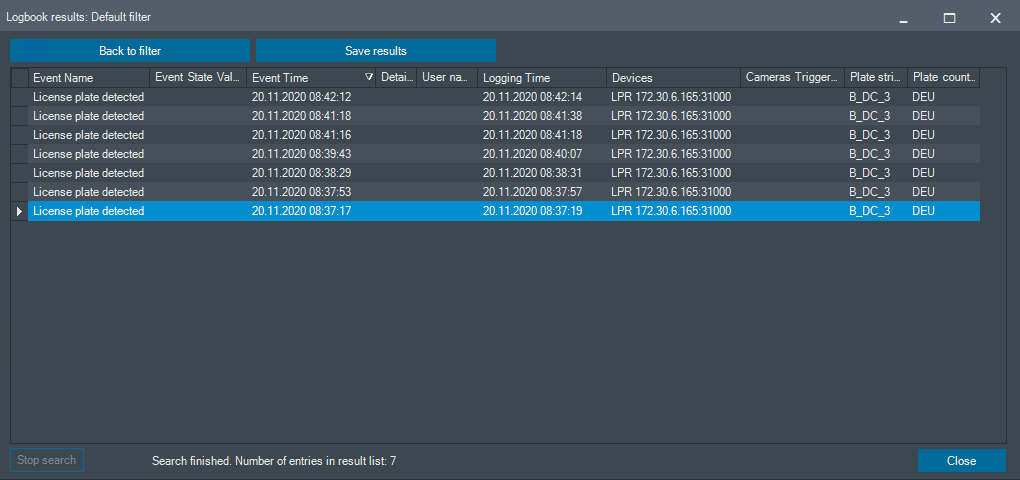
Task: Click the Cameras Triggered column header
Action: click(x=792, y=77)
